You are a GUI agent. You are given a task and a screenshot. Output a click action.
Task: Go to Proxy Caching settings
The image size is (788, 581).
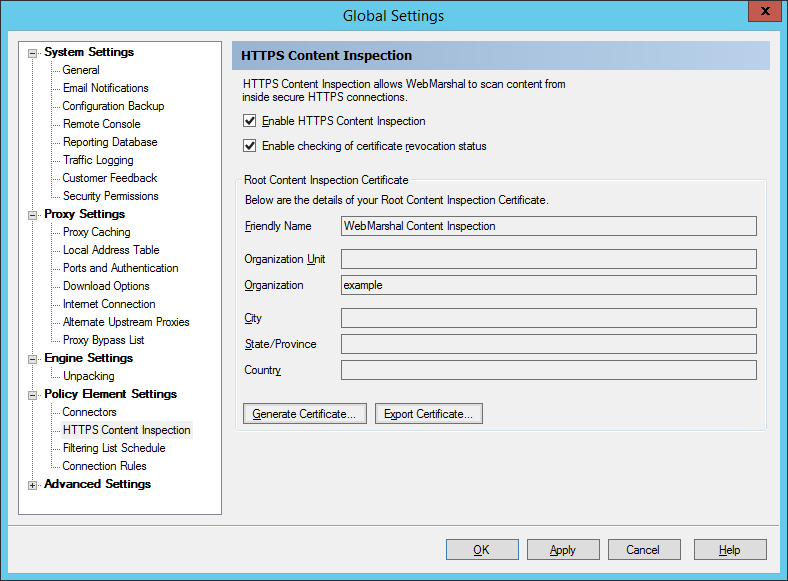[x=96, y=232]
